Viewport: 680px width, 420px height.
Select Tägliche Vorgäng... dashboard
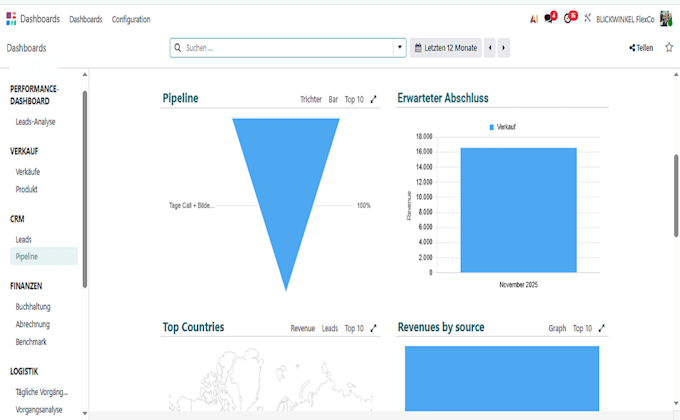coord(42,392)
